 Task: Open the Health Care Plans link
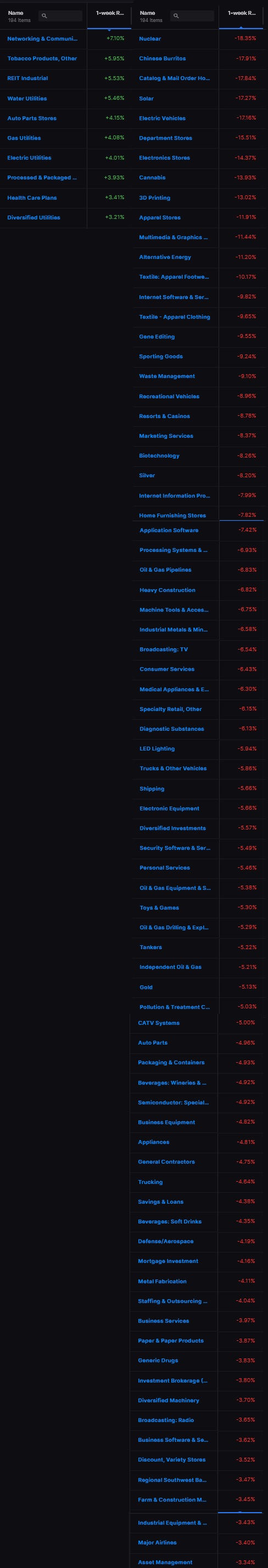pyautogui.click(x=32, y=198)
